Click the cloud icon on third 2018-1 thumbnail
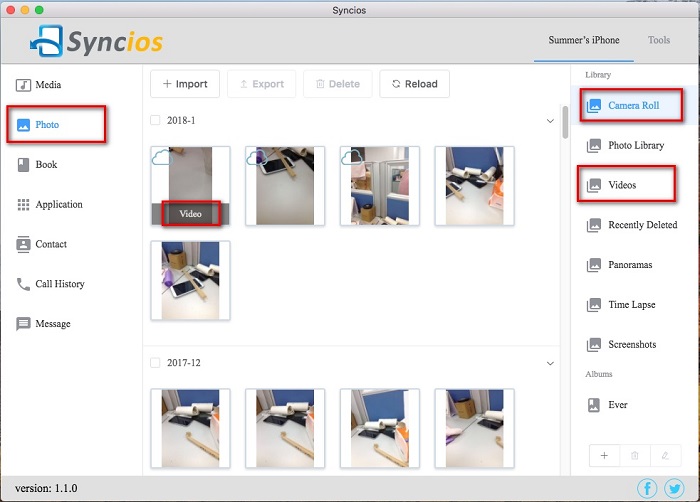Screen dimensions: 700x502 pyautogui.click(x=351, y=157)
